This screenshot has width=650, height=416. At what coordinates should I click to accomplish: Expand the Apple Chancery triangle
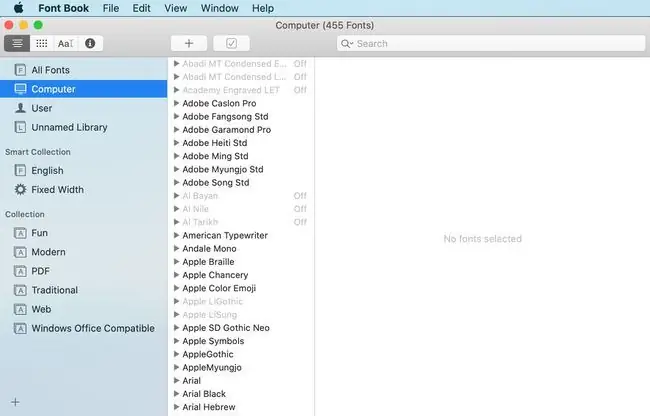176,275
